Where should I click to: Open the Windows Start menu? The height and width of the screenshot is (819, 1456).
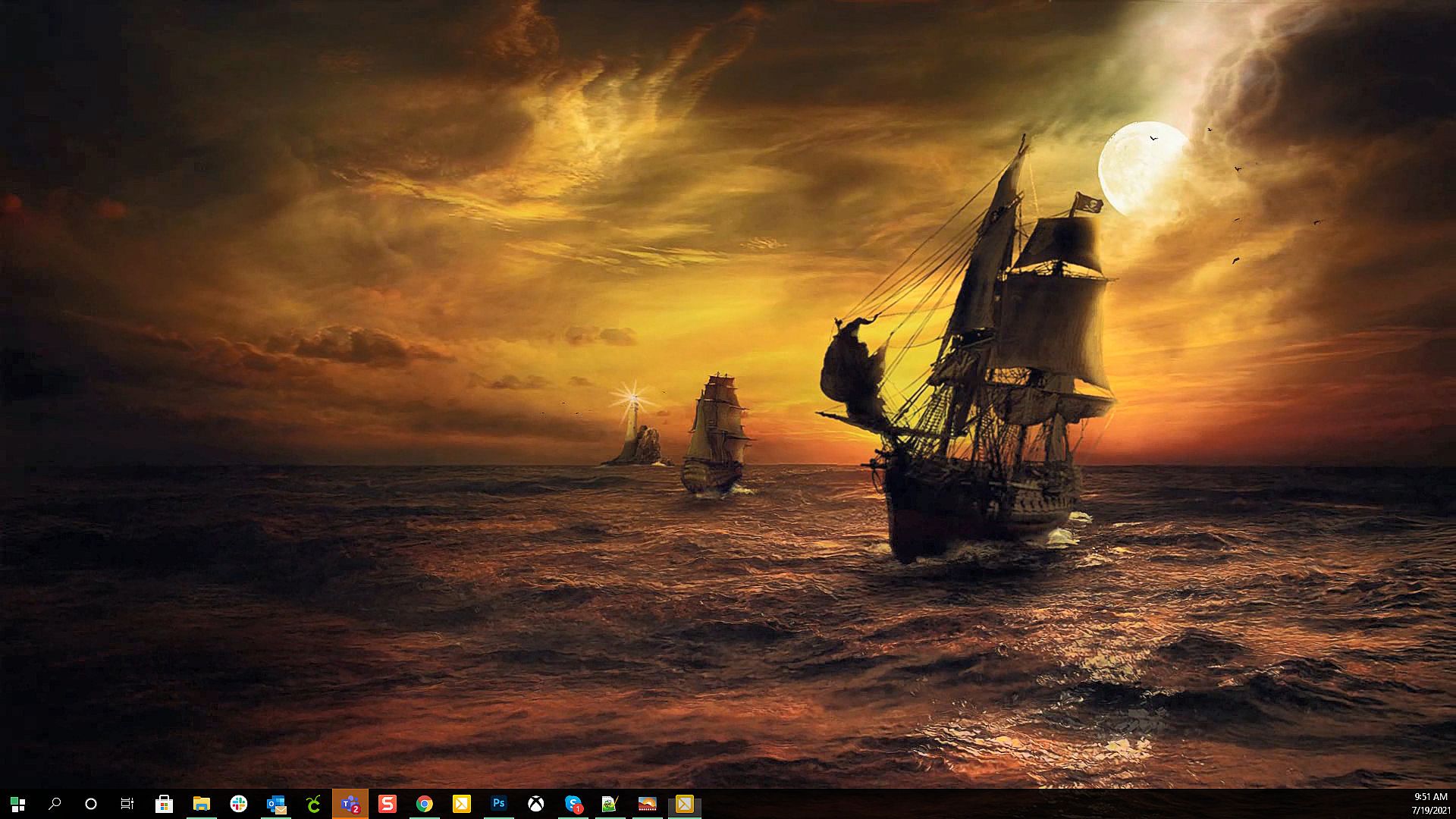tap(17, 804)
